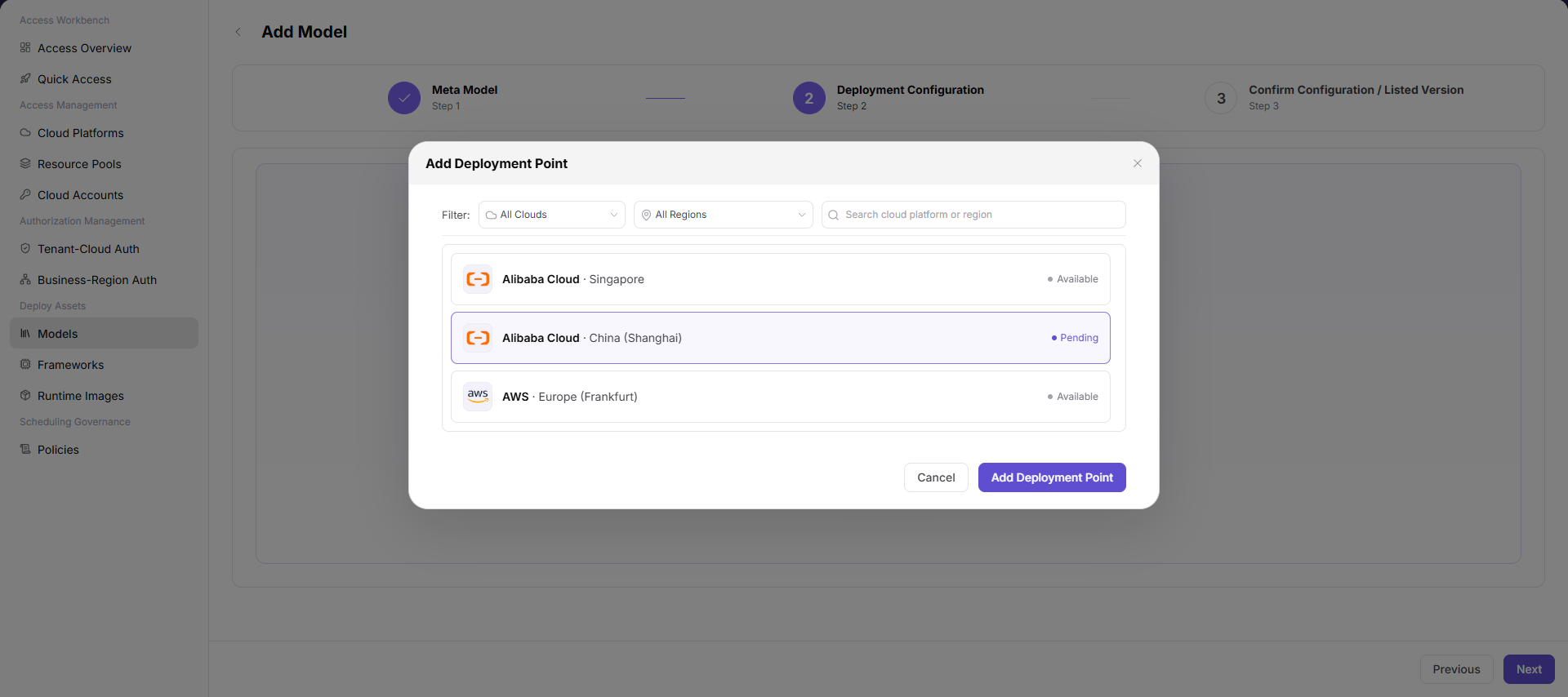Viewport: 1568px width, 697px height.
Task: Click the Available status on Singapore row
Action: [x=1073, y=279]
